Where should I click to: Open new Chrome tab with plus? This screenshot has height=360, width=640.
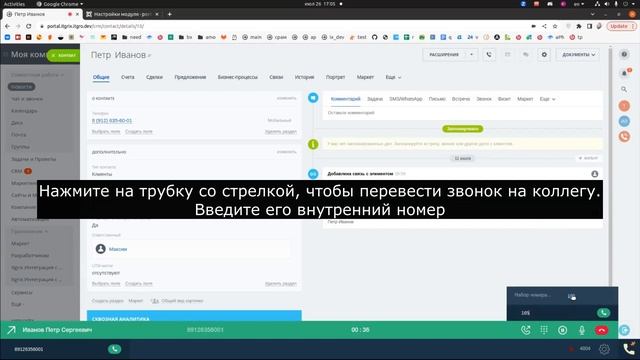coord(169,14)
